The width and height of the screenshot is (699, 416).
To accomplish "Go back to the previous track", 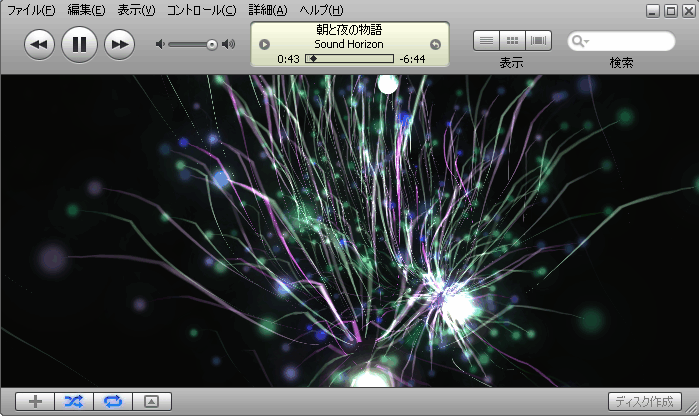I will click(x=39, y=45).
